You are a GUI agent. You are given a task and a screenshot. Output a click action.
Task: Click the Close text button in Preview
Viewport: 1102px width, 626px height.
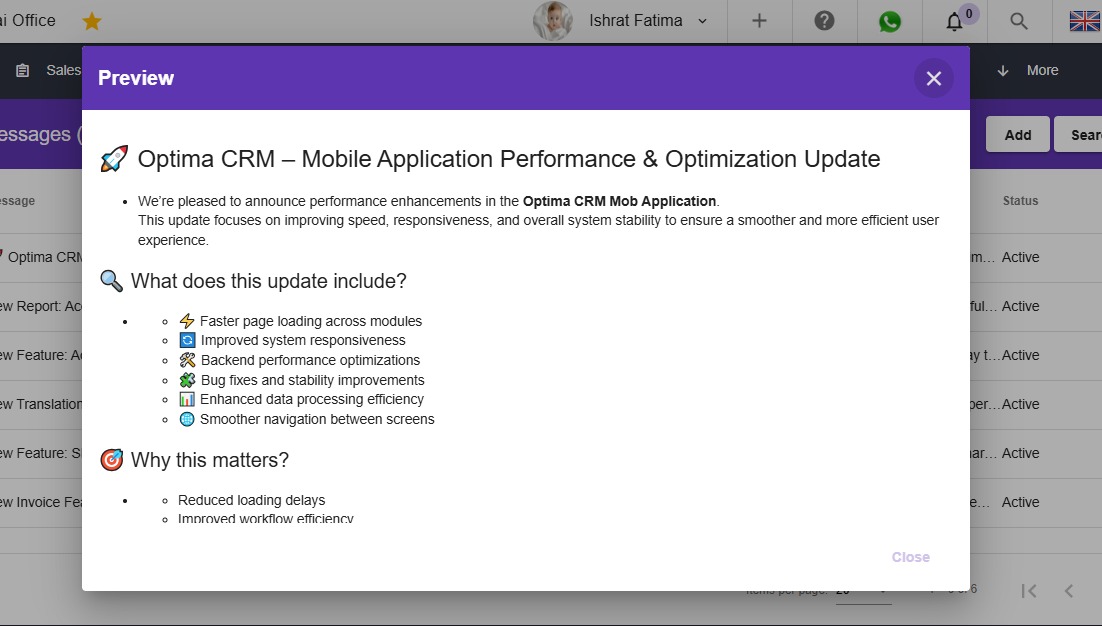click(x=910, y=557)
